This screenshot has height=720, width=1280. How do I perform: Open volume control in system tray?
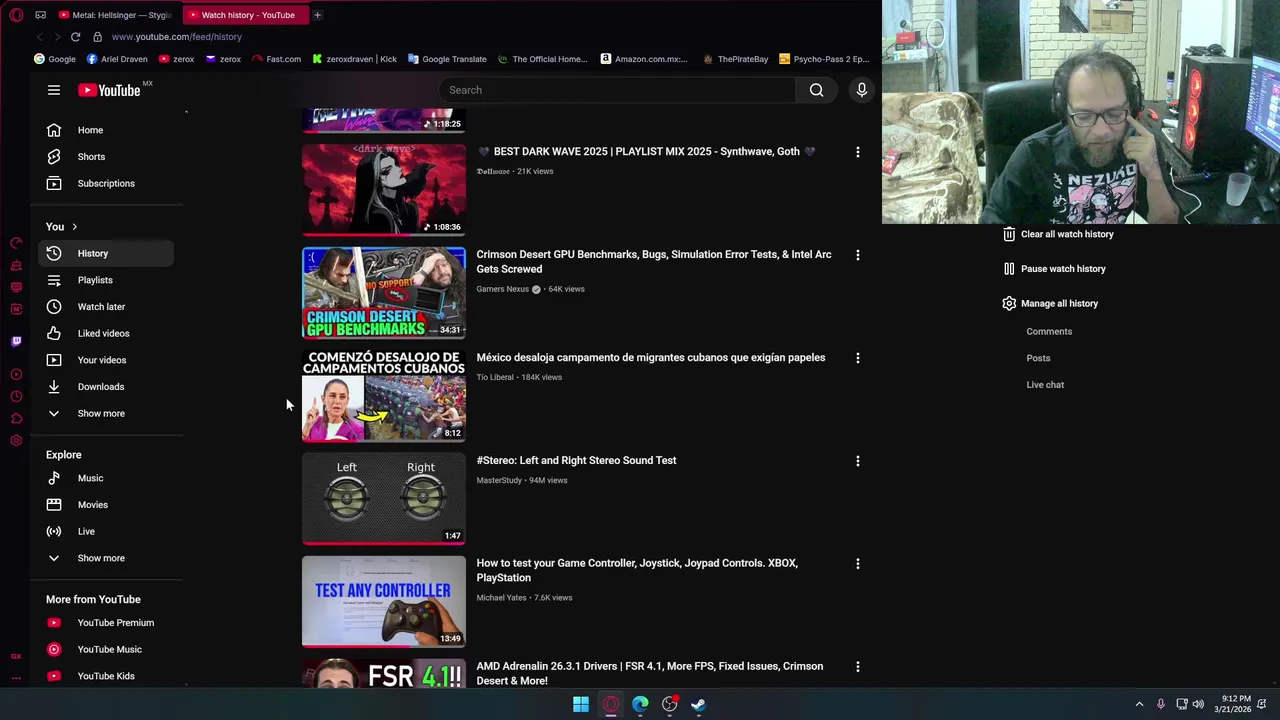[1198, 704]
